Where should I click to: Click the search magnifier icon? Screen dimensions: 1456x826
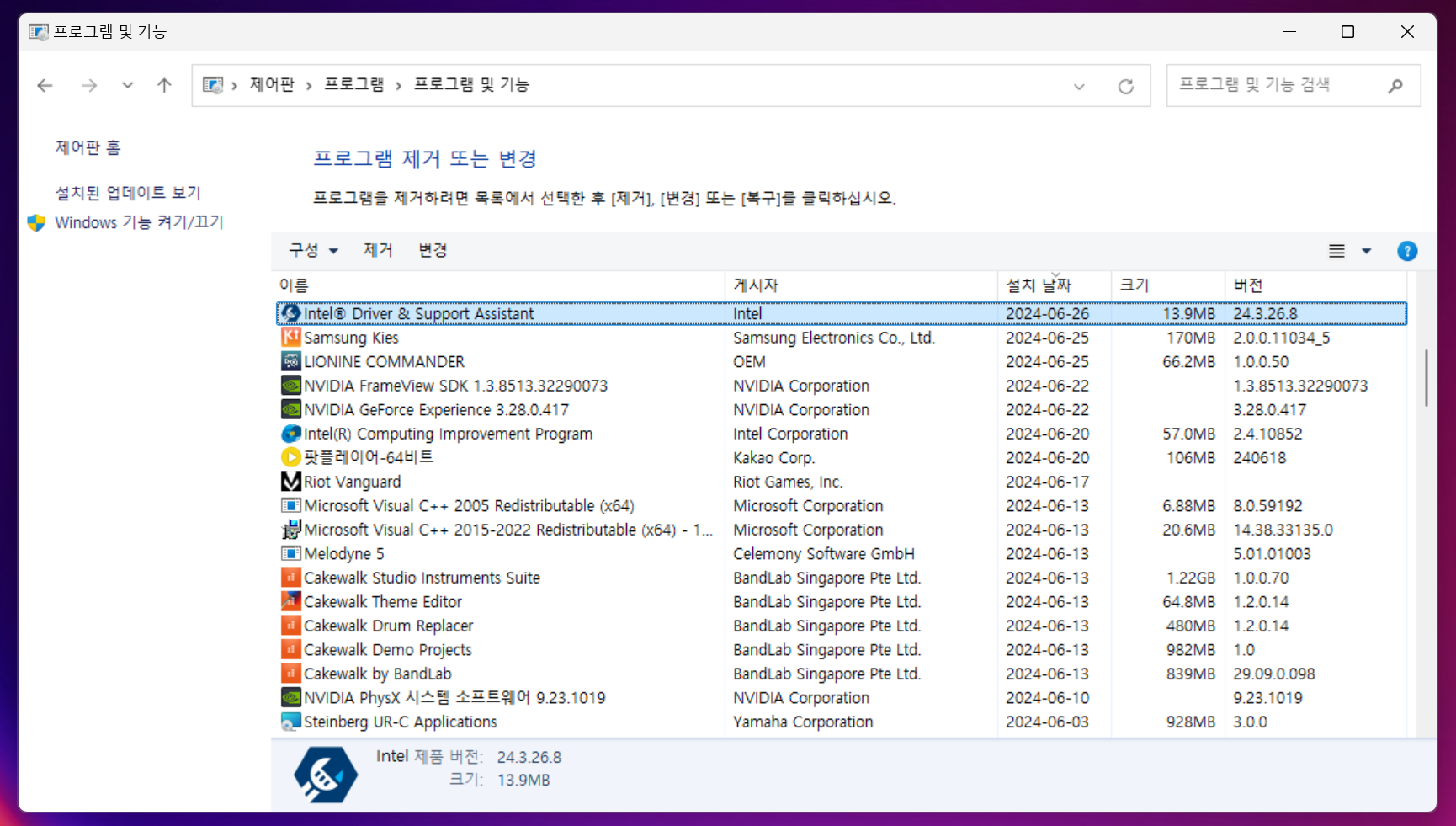click(1395, 85)
